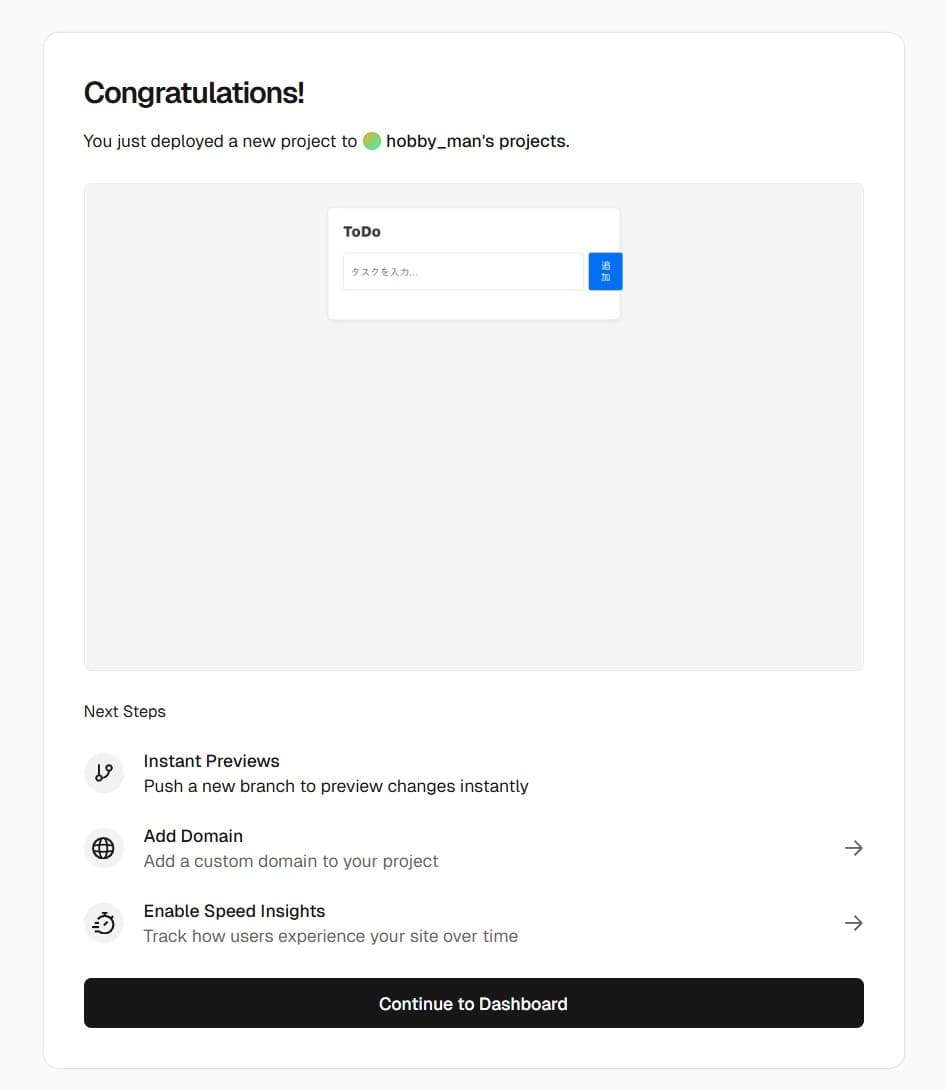
Task: Click the green hobby_man avatar circle
Action: 372,141
